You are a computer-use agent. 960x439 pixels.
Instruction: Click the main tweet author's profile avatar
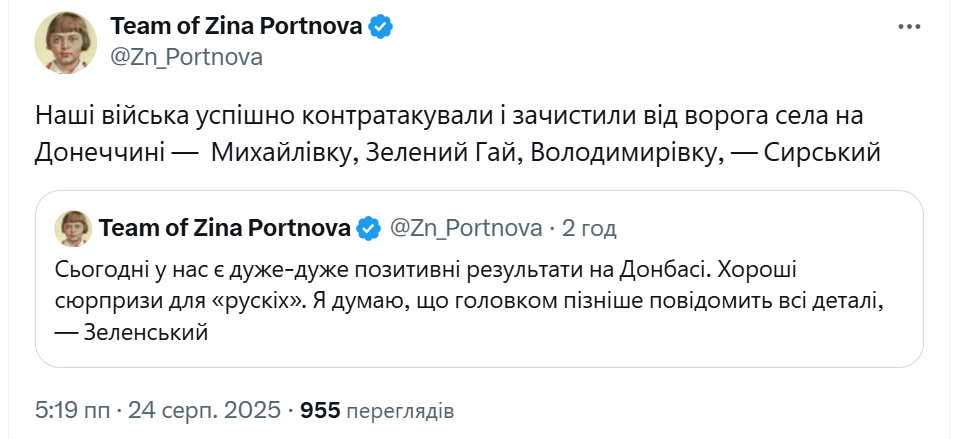click(x=66, y=42)
